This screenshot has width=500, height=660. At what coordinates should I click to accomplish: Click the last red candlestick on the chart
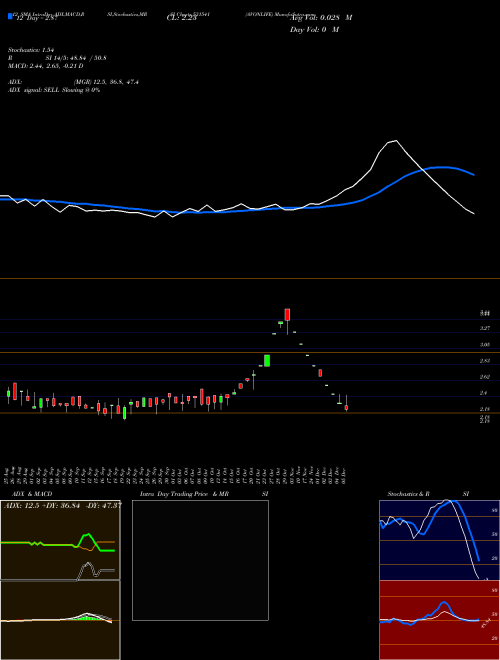pyautogui.click(x=346, y=407)
